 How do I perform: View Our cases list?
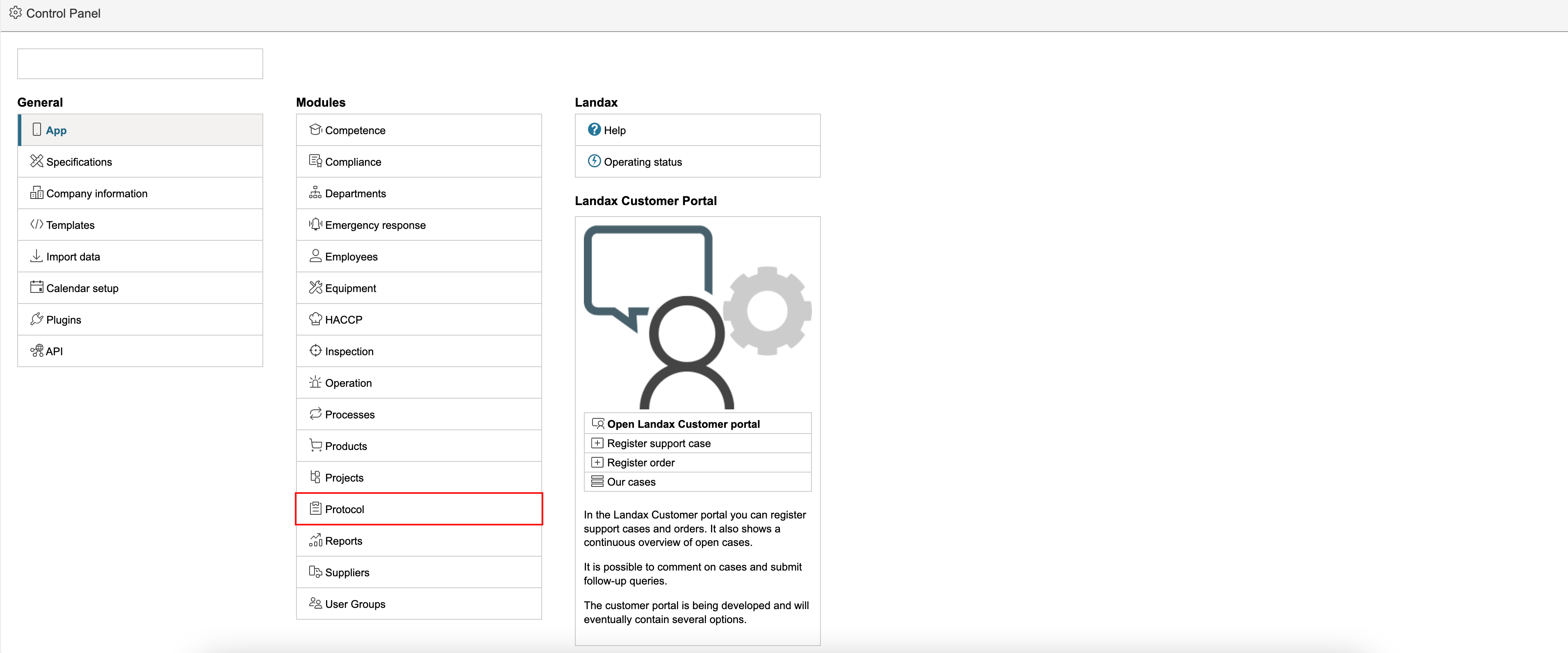(x=631, y=482)
